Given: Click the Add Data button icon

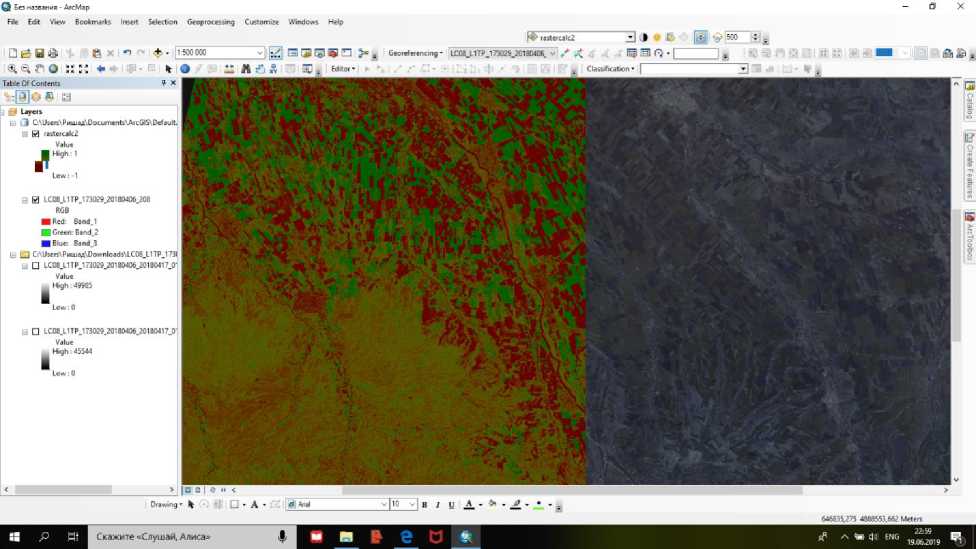Looking at the screenshot, I should (157, 53).
